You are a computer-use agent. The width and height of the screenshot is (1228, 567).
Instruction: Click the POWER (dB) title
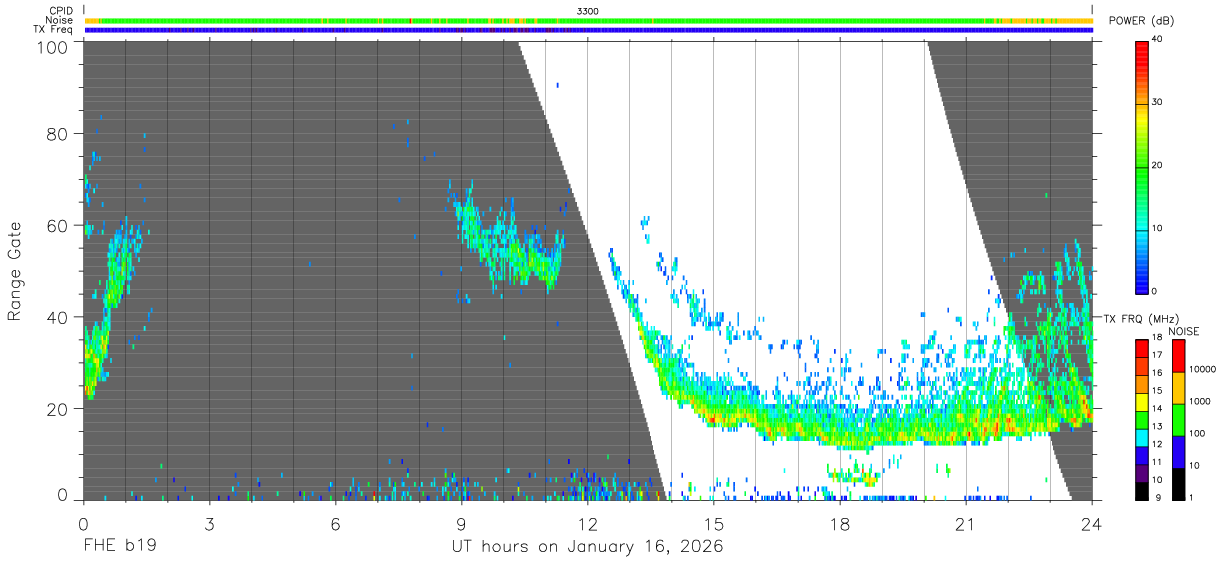[1142, 21]
